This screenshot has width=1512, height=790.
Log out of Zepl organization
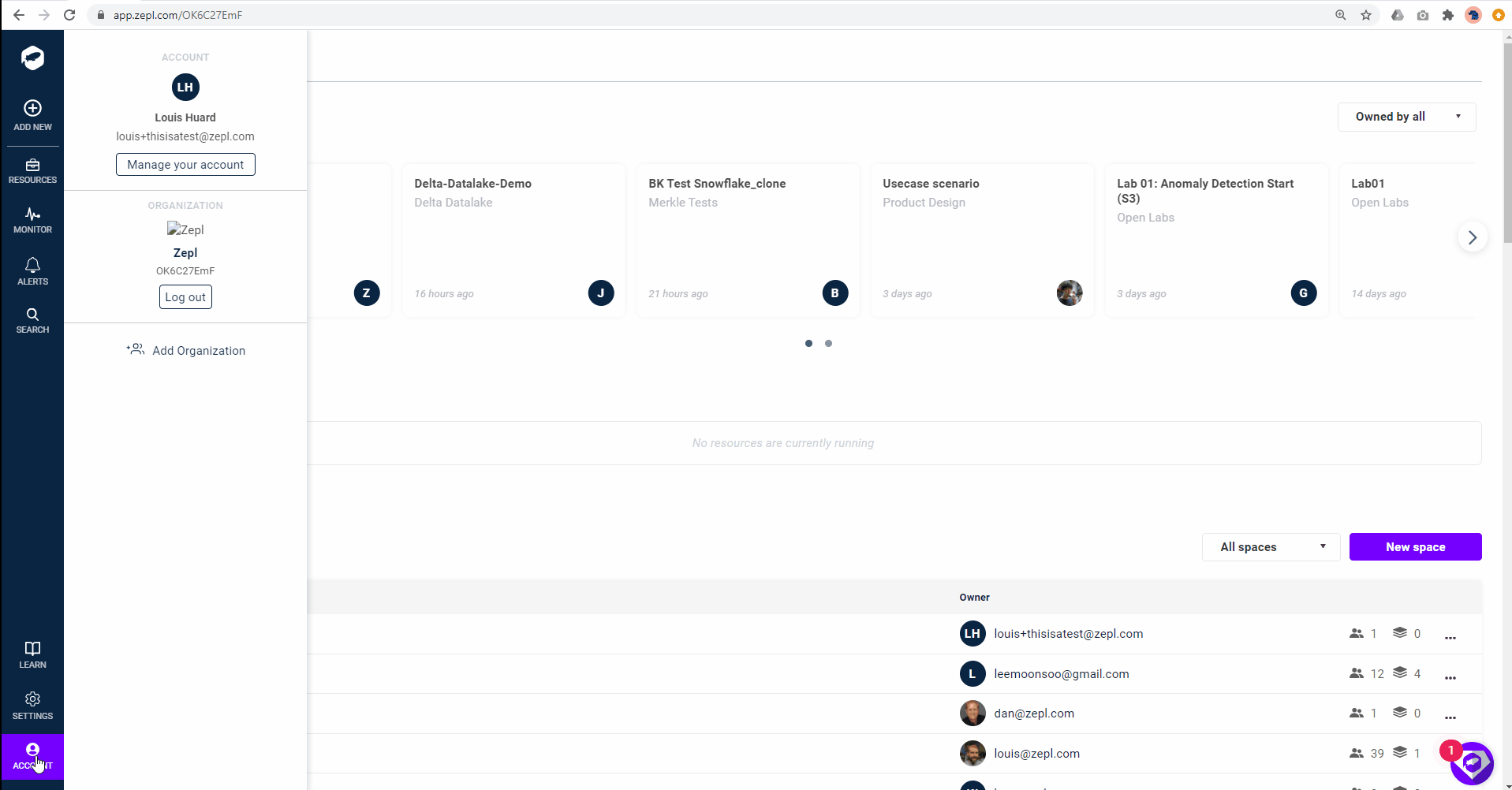pyautogui.click(x=185, y=296)
